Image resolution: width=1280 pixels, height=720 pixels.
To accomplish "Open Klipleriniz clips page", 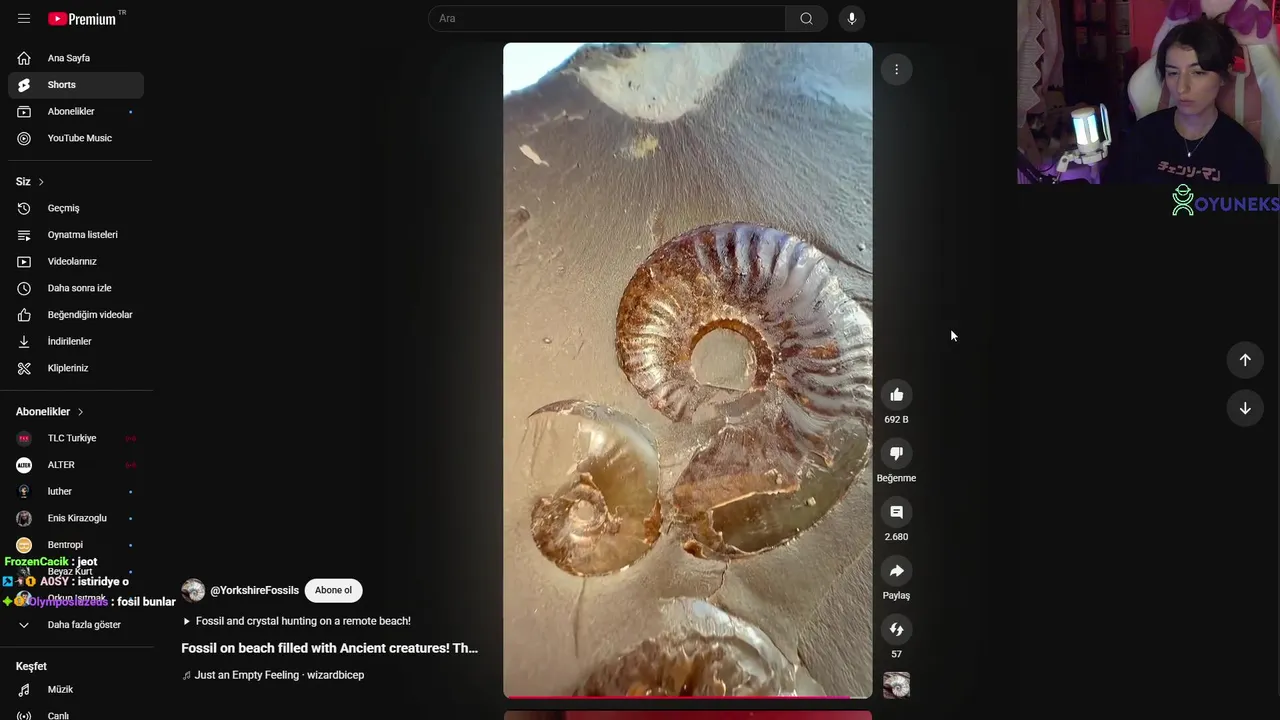I will click(76, 368).
